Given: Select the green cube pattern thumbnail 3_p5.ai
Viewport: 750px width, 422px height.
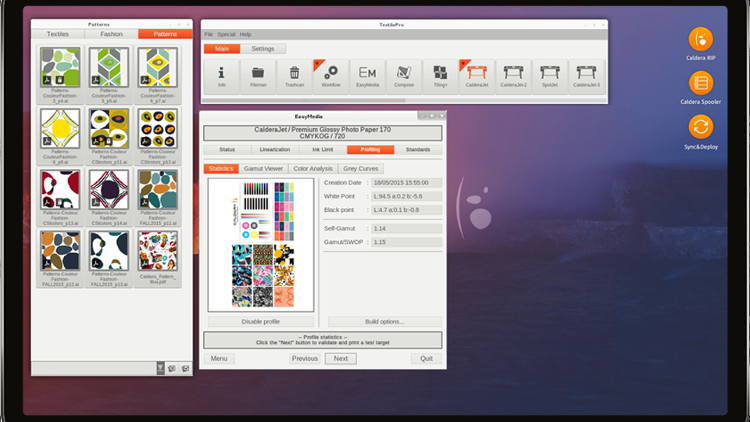Looking at the screenshot, I should (109, 67).
